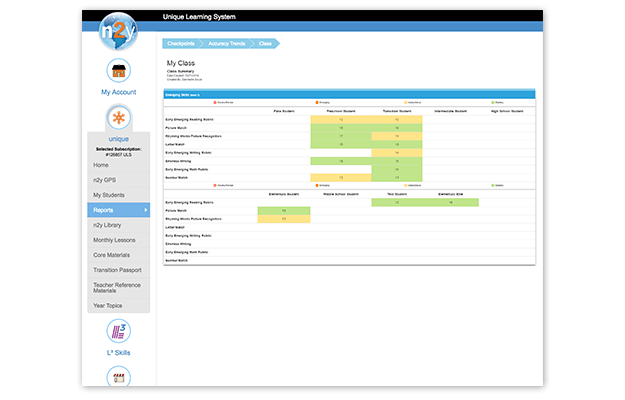Click Transition Student's green Number Match cell
This screenshot has width=625, height=400.
397,178
